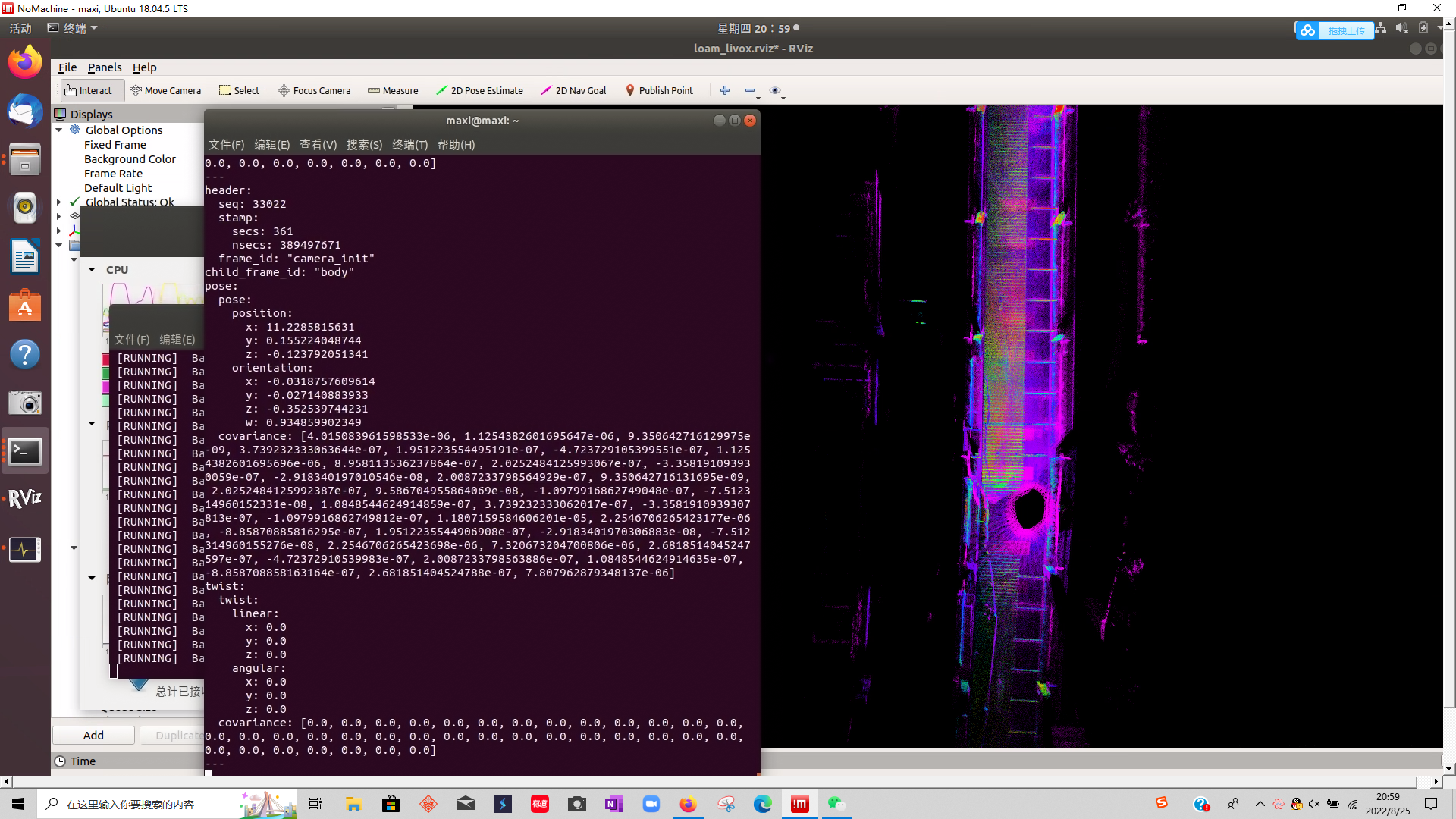Choose the 2D Nav Goal tool
Image resolution: width=1456 pixels, height=819 pixels.
[573, 90]
